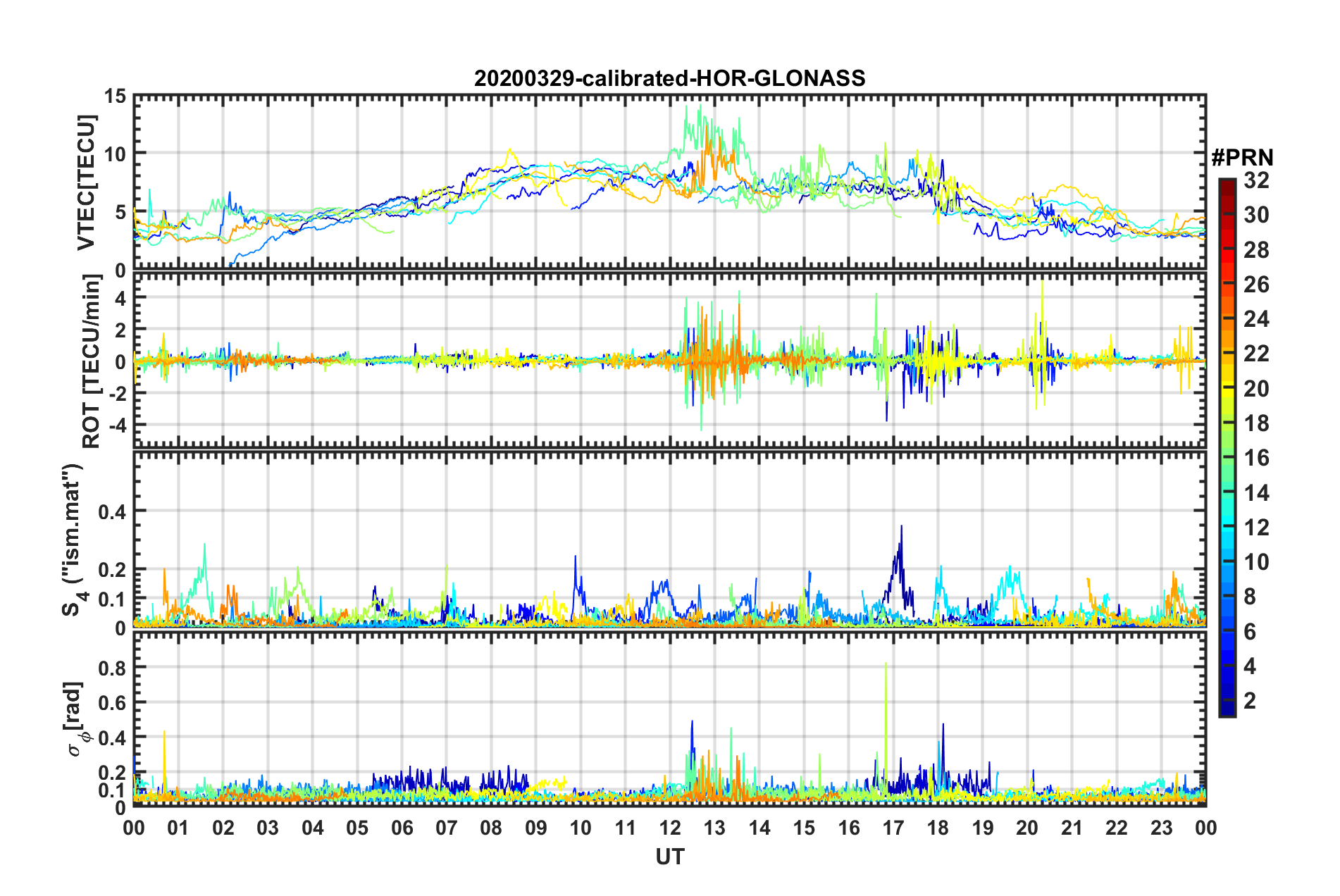
Task: Click x-axis tick label 12
Action: [x=669, y=828]
